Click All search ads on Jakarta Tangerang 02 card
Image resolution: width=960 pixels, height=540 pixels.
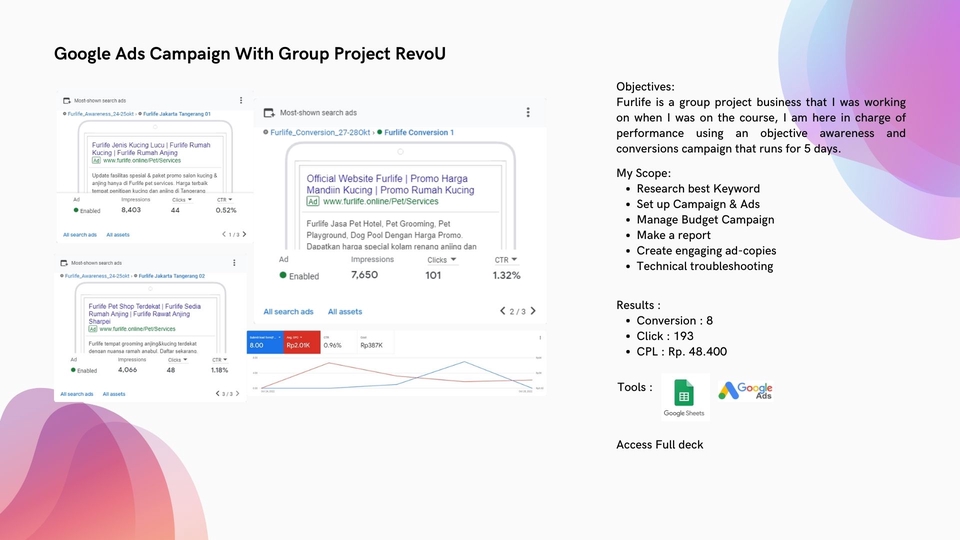pos(77,394)
